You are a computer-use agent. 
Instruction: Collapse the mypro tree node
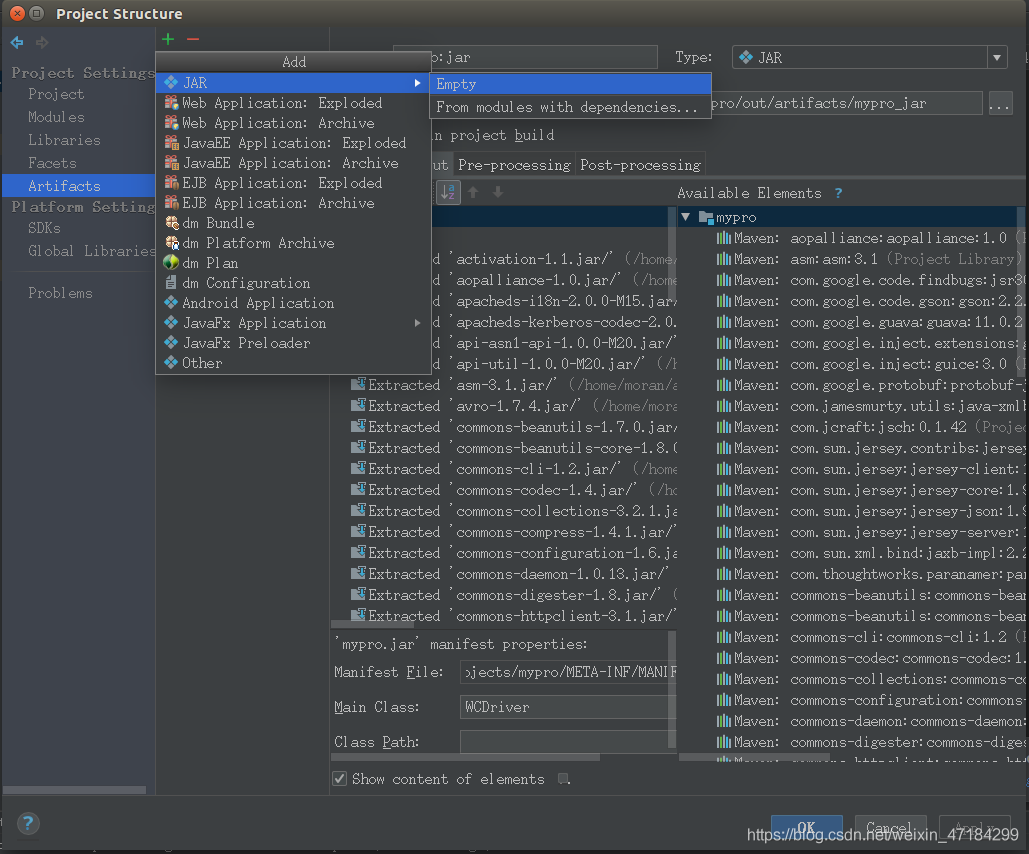point(686,217)
